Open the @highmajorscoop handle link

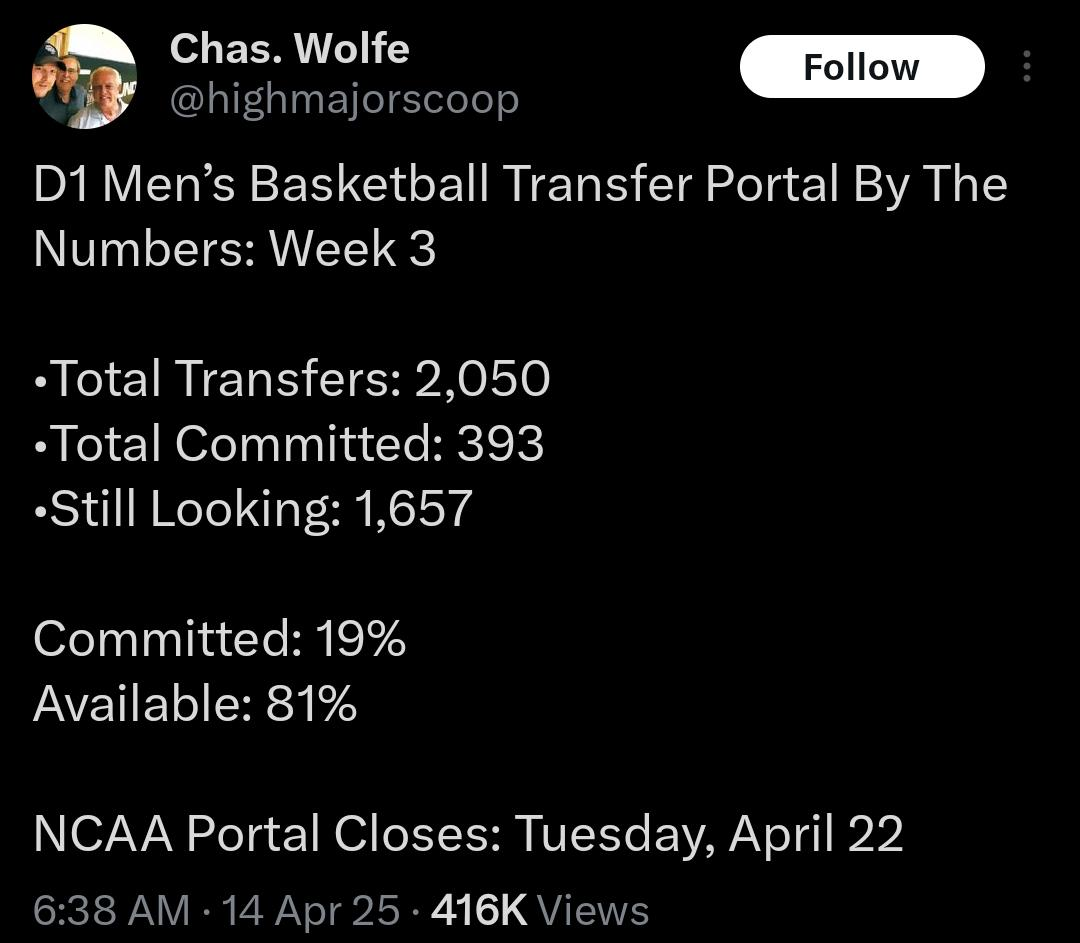pos(344,99)
